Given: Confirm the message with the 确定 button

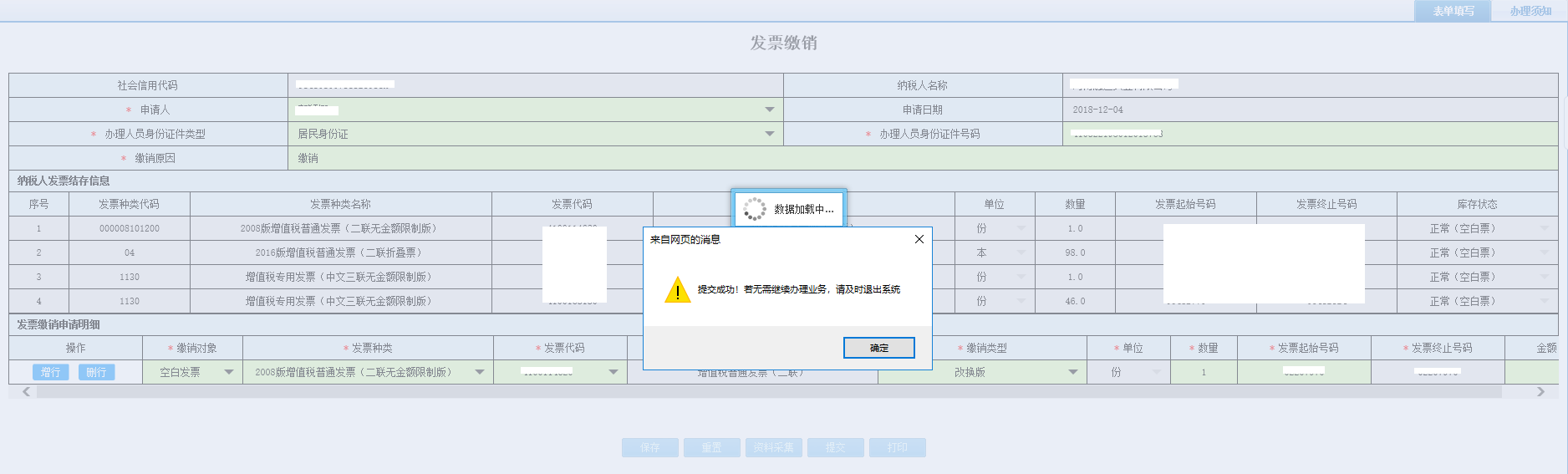Looking at the screenshot, I should pos(878,348).
